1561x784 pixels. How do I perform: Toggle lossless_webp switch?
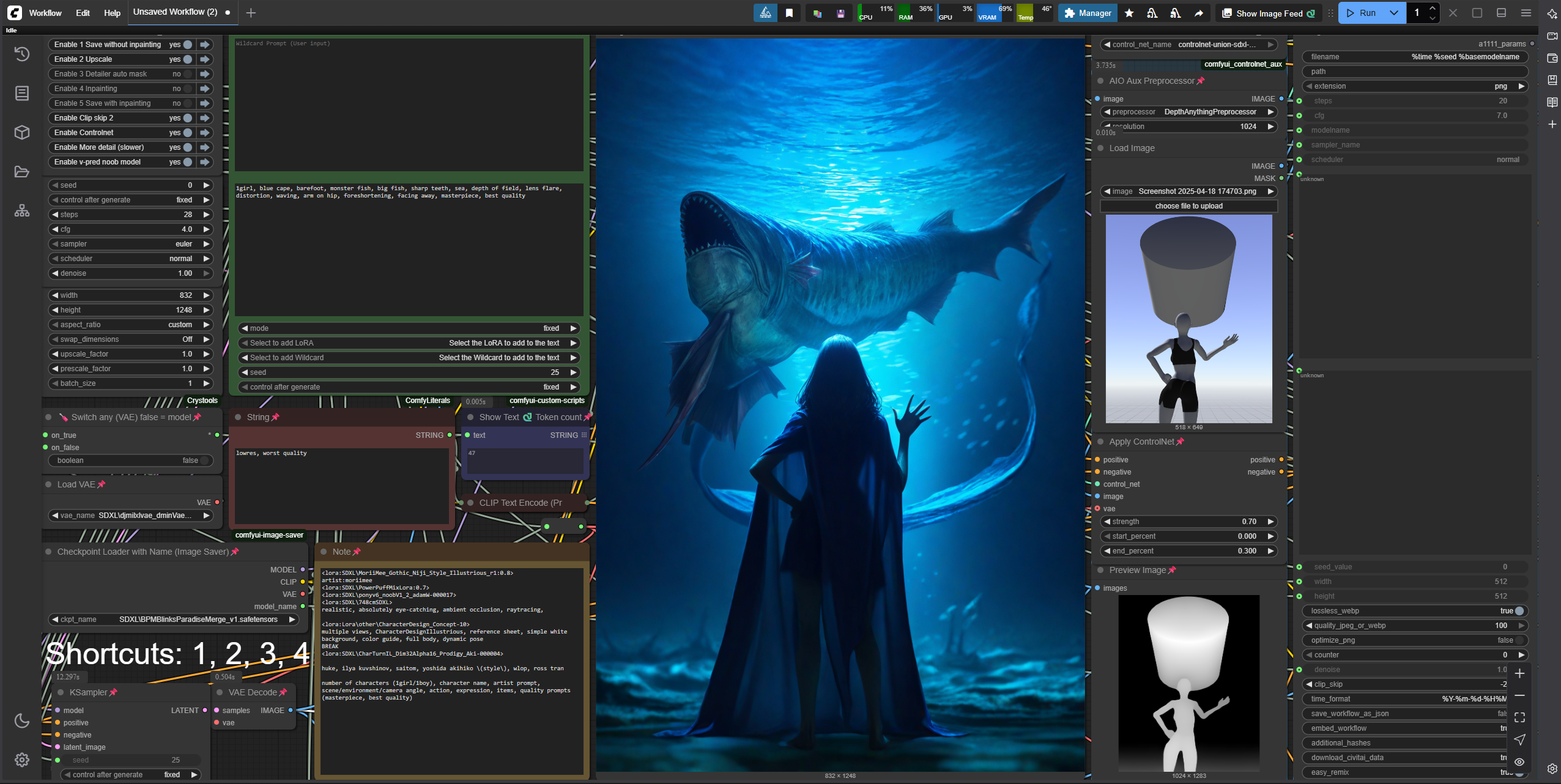pos(1518,611)
